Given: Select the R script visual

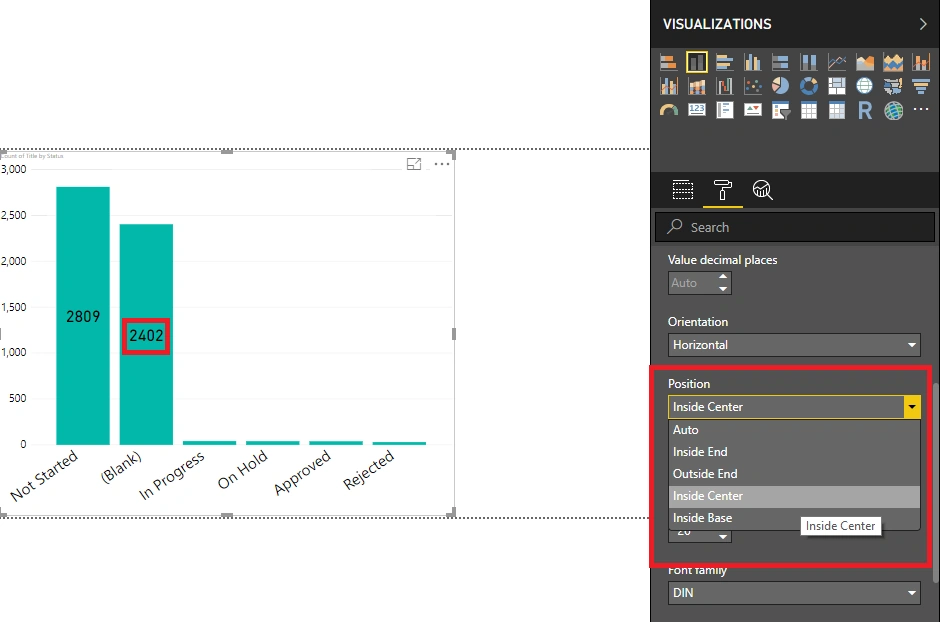Looking at the screenshot, I should click(865, 110).
